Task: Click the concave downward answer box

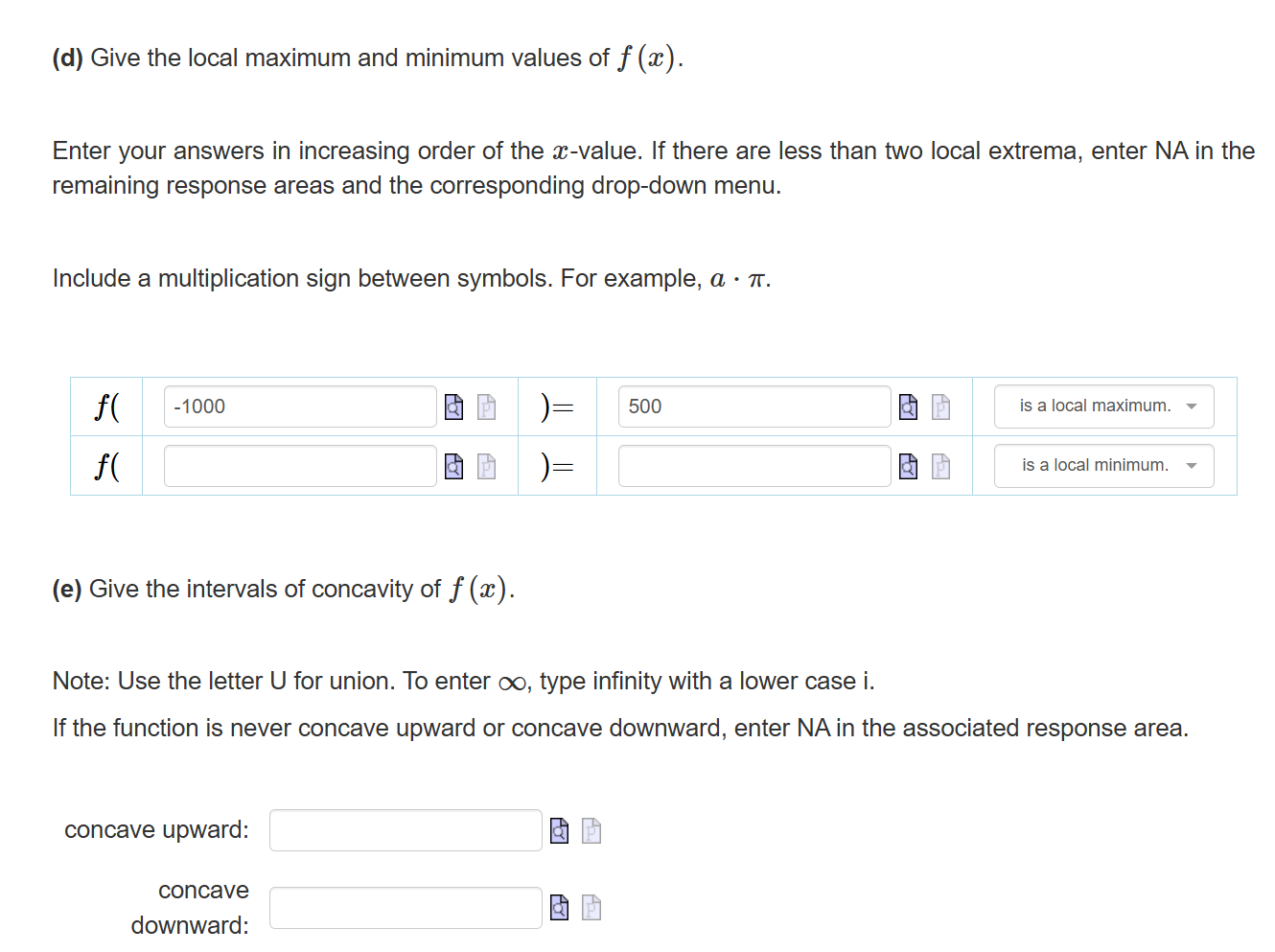Action: [x=405, y=907]
